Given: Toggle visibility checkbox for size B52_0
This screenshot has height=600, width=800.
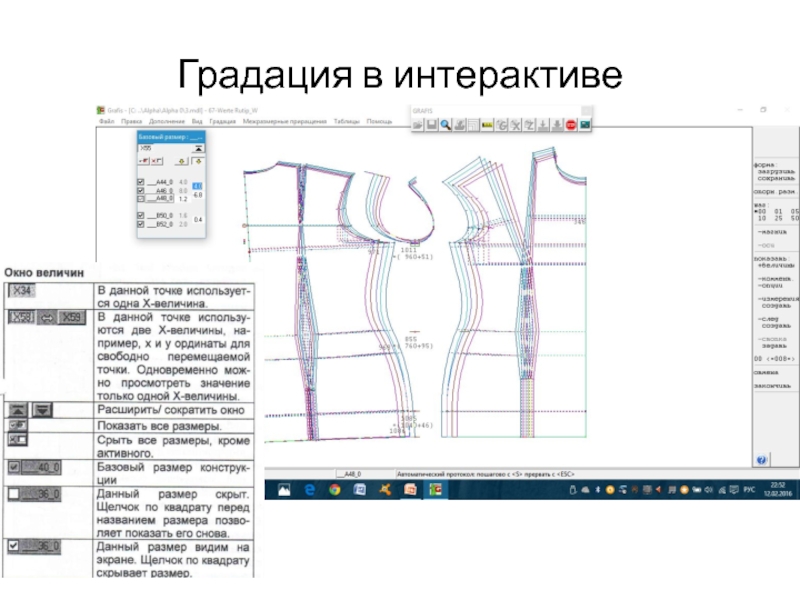Looking at the screenshot, I should tap(141, 224).
